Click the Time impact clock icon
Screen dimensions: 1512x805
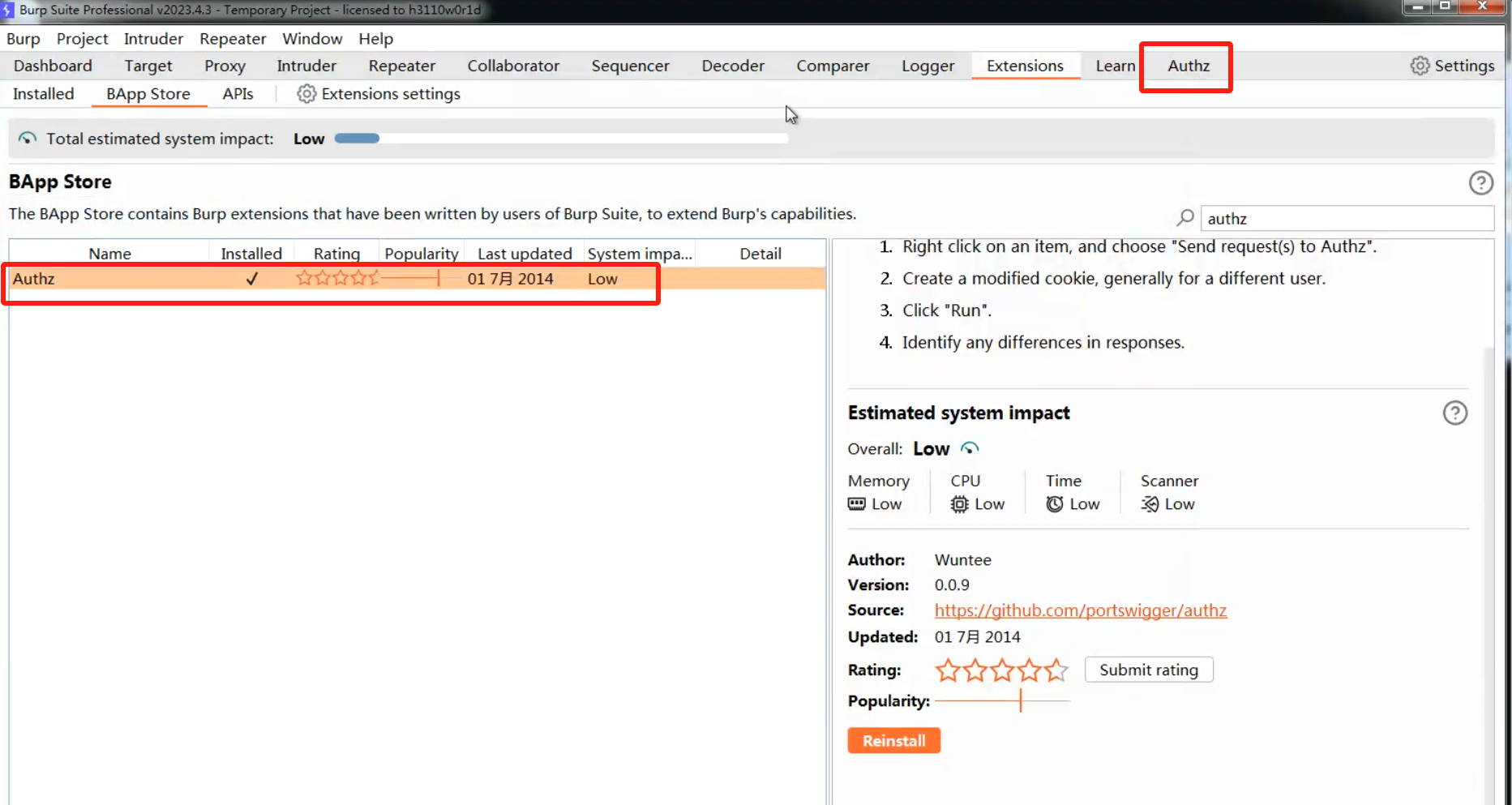pyautogui.click(x=1054, y=504)
